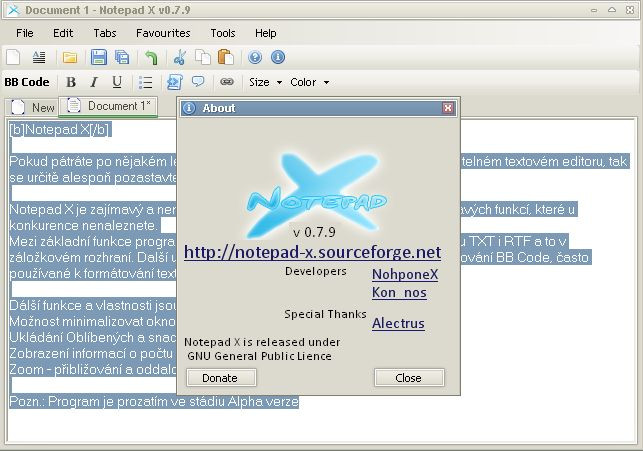Open the Kon_nos developer link
Viewport: 643px width, 451px height.
coord(399,292)
